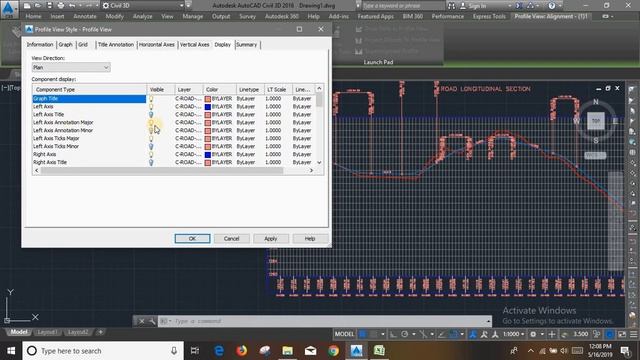Switch to the Information tab

(x=40, y=44)
